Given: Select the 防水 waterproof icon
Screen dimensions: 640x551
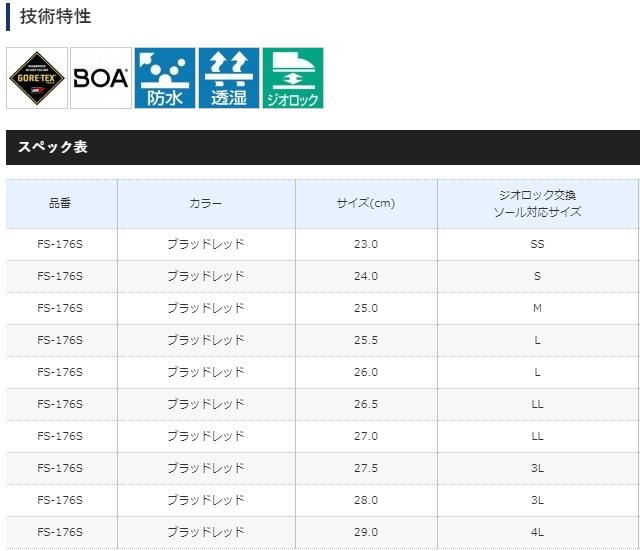Looking at the screenshot, I should tap(165, 78).
